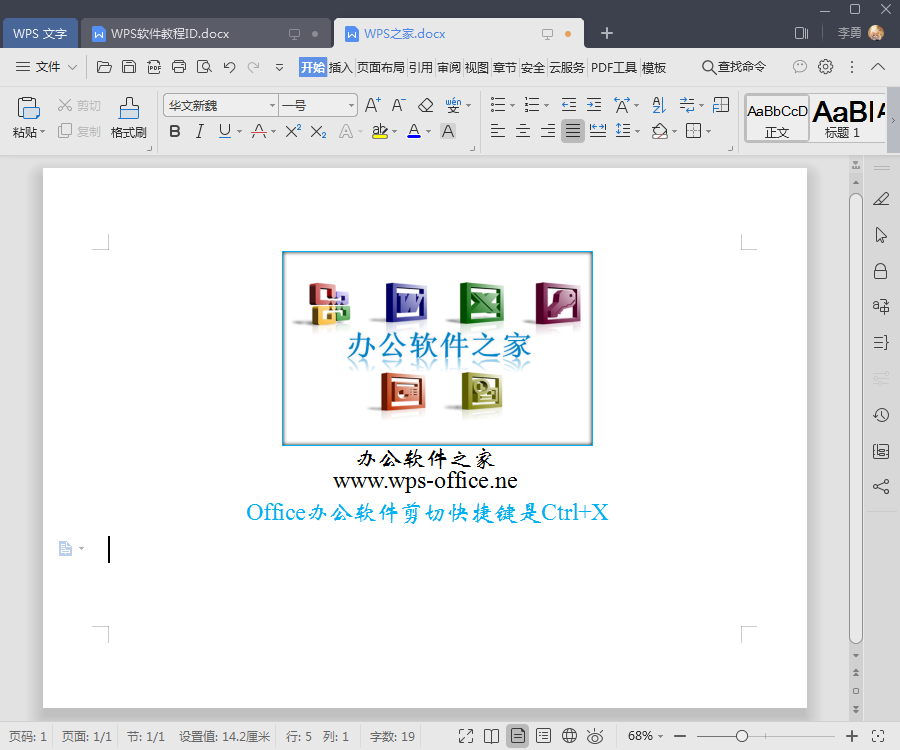The image size is (900, 750).
Task: Decrease font size with A- icon
Action: (398, 106)
